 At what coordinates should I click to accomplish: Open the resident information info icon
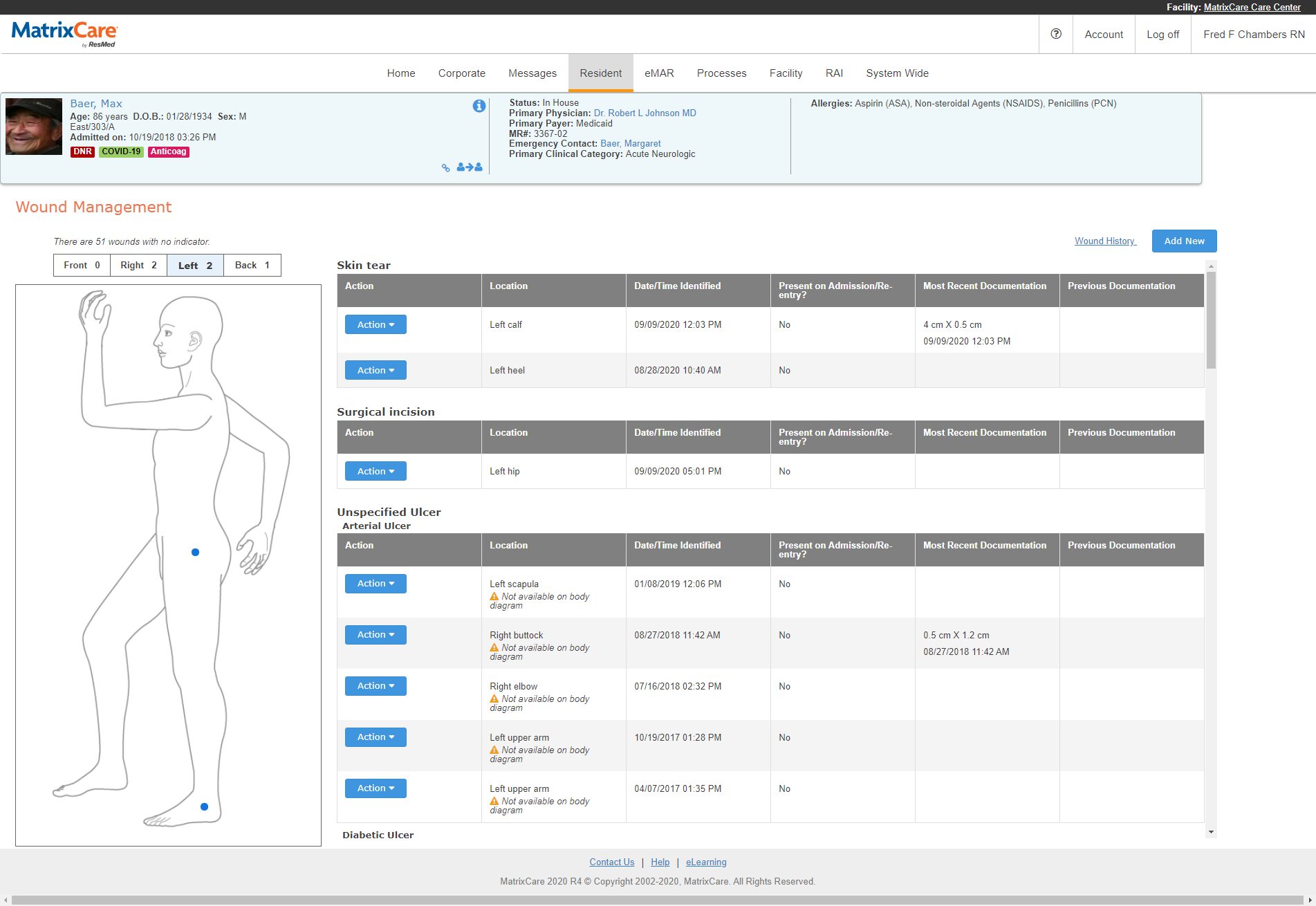(478, 106)
